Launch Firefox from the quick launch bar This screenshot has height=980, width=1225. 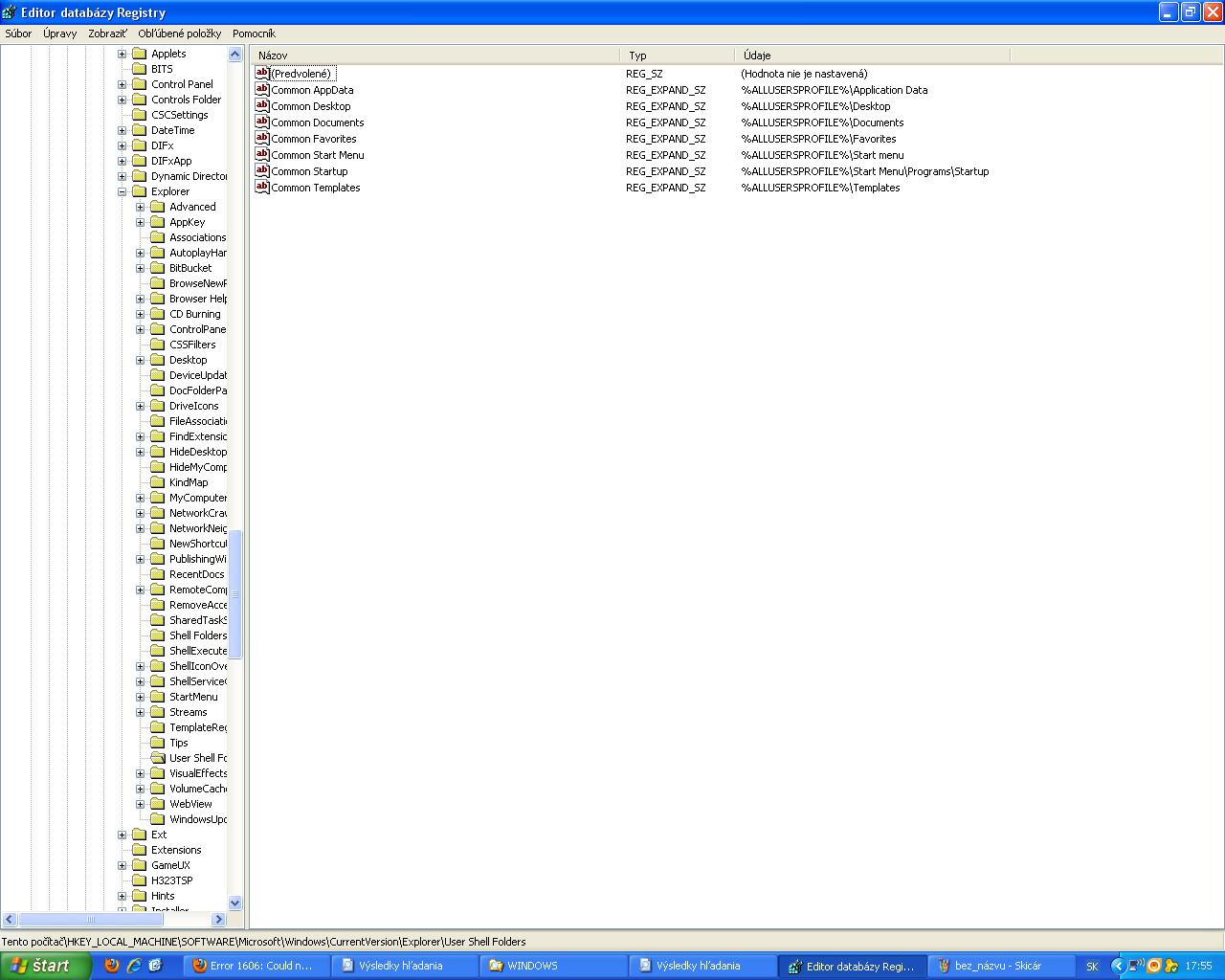(112, 966)
